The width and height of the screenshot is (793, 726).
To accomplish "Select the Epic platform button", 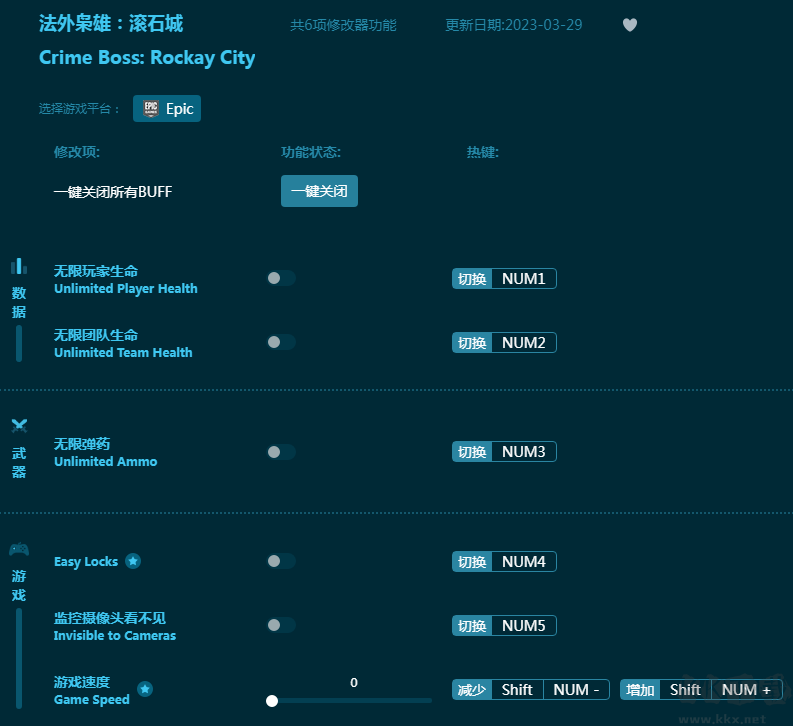I will pos(167,108).
